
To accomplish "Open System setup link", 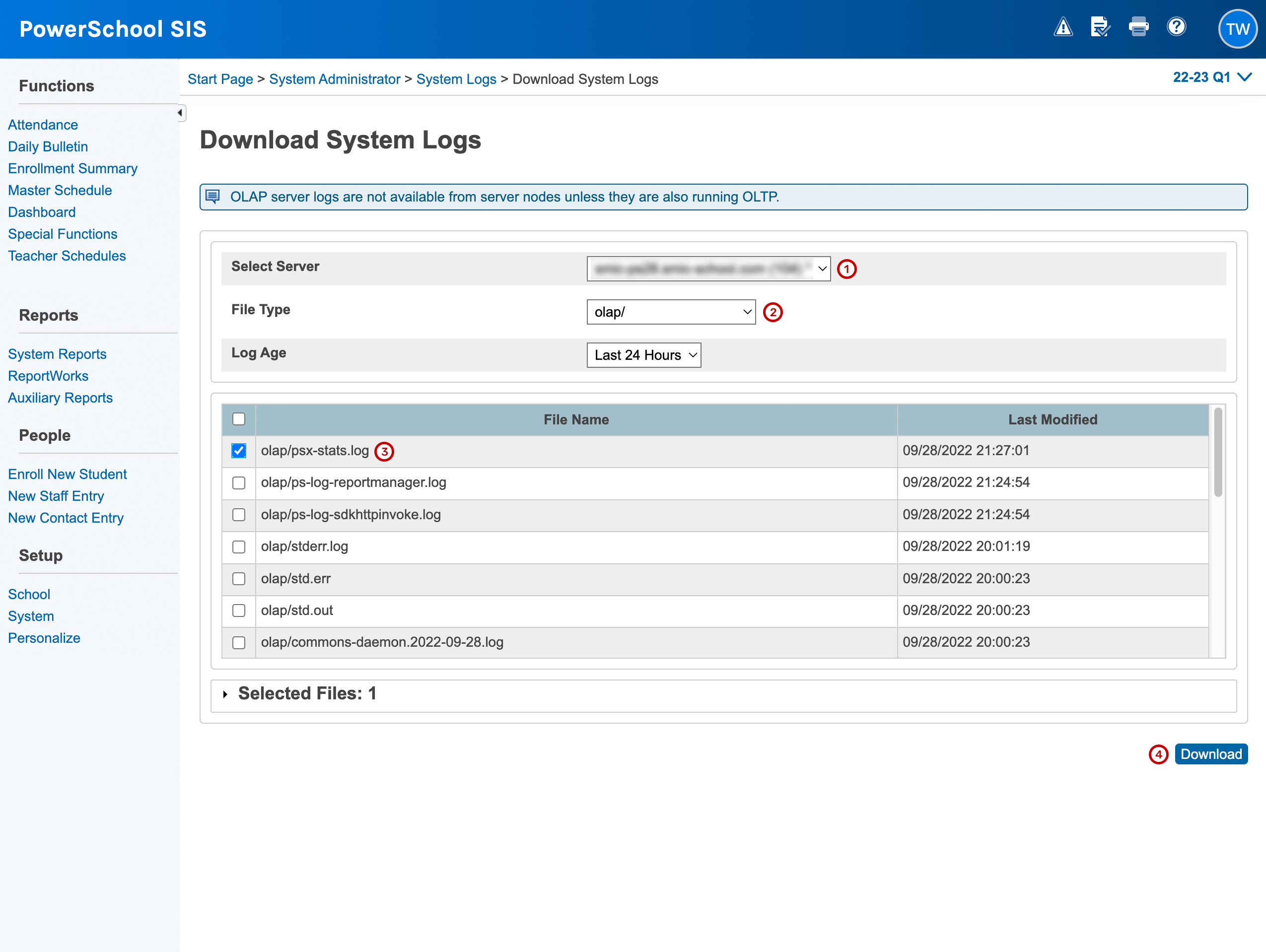I will click(31, 616).
